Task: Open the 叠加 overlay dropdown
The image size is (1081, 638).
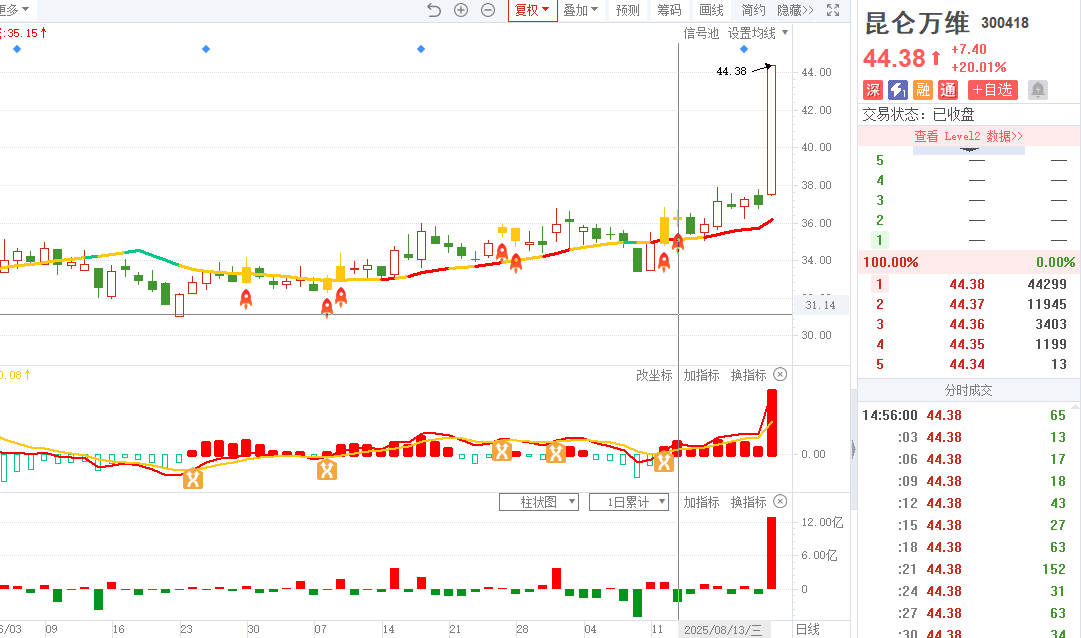Action: click(580, 10)
